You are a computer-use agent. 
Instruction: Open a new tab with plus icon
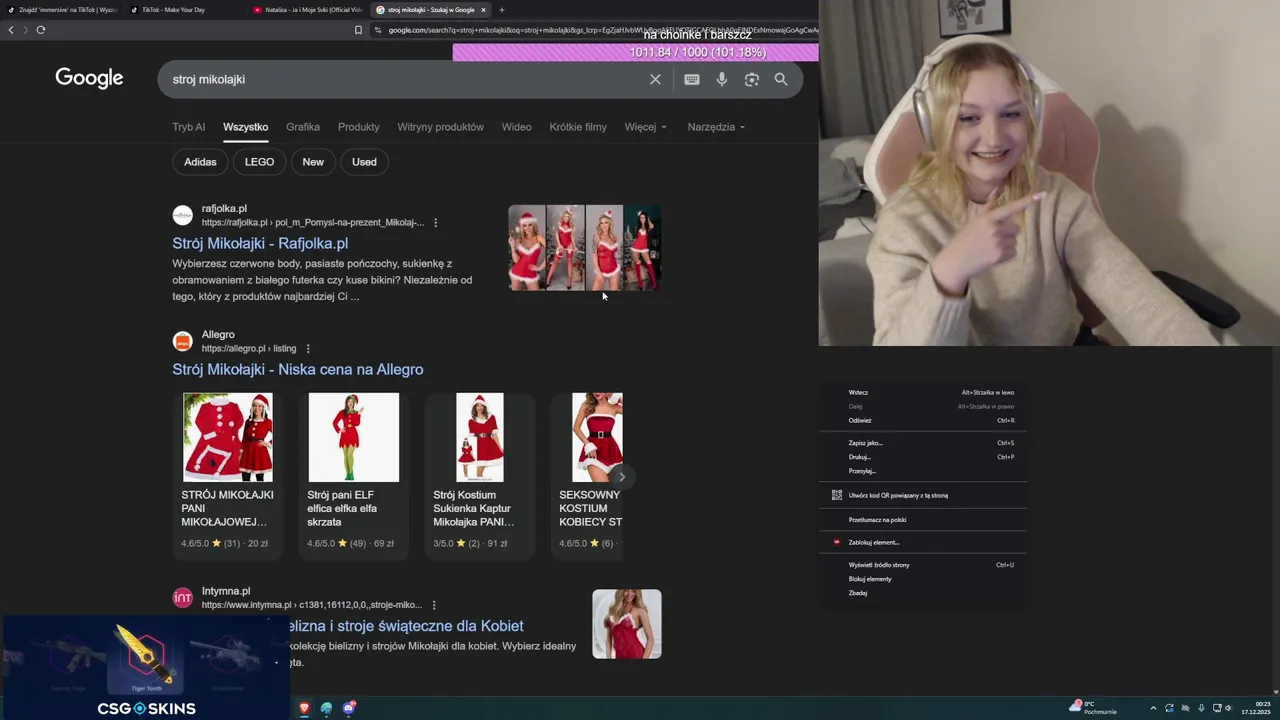[x=502, y=10]
